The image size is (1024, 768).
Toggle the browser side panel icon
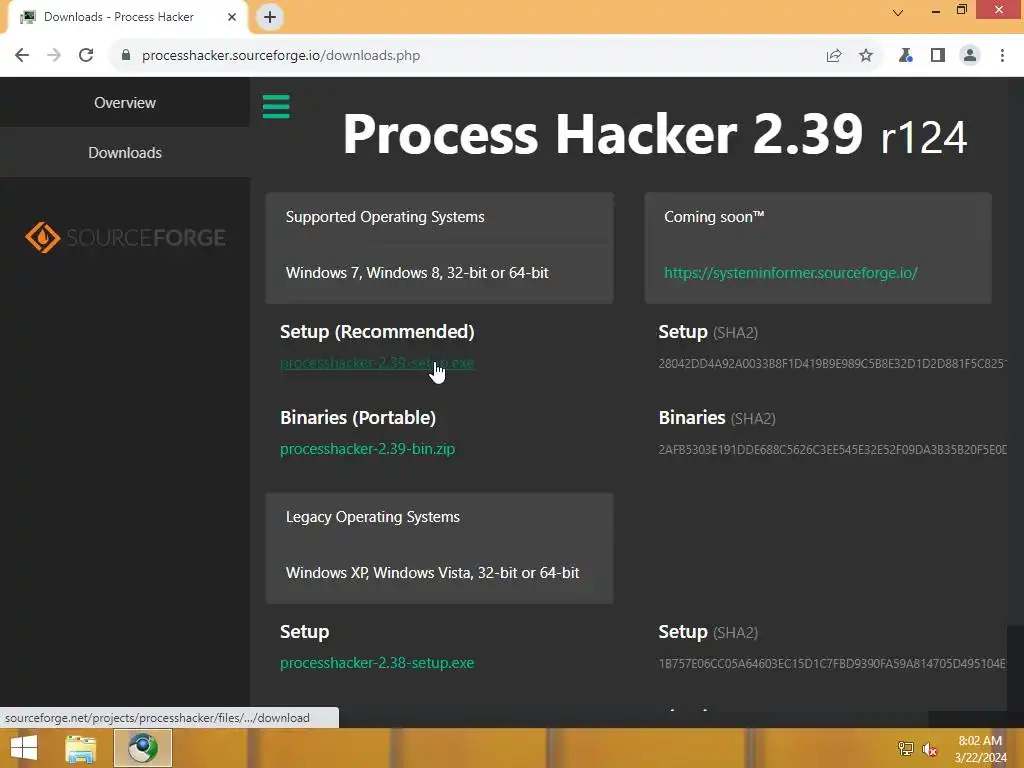tap(938, 56)
